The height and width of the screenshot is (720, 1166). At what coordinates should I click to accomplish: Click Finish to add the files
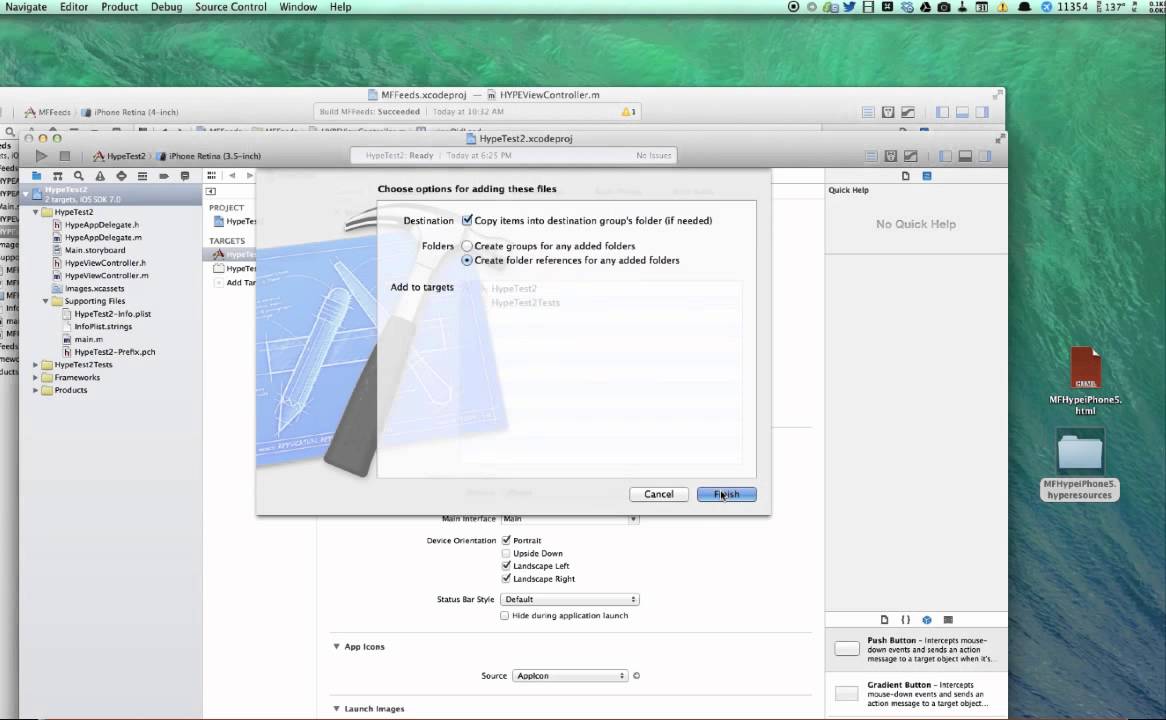pyautogui.click(x=727, y=495)
